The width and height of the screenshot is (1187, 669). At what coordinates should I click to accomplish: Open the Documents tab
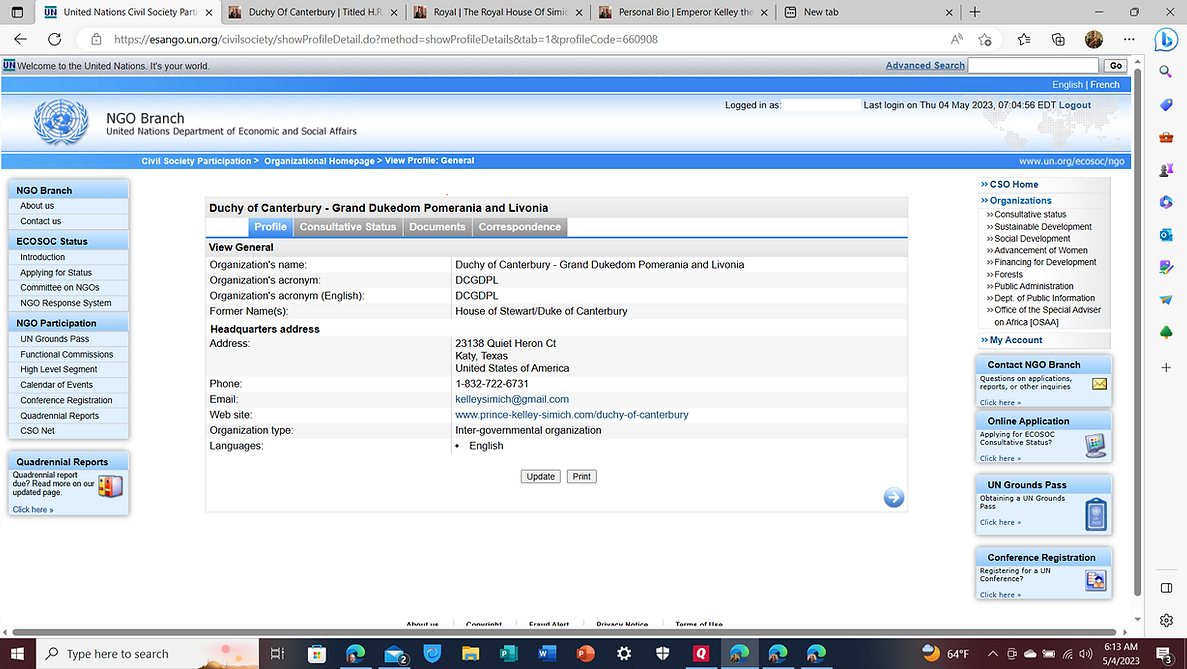point(437,227)
